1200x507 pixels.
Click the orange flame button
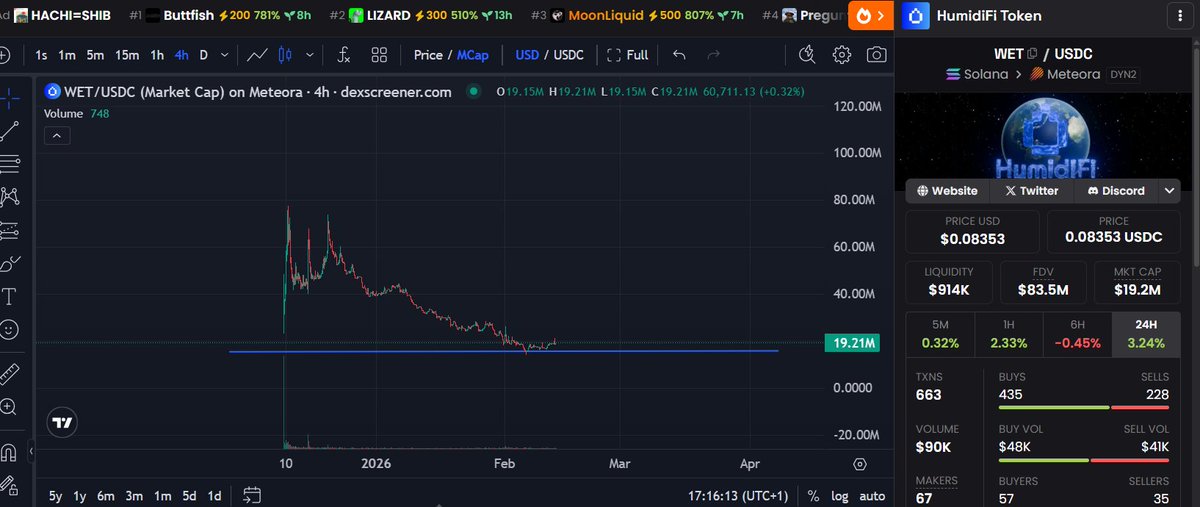point(872,15)
